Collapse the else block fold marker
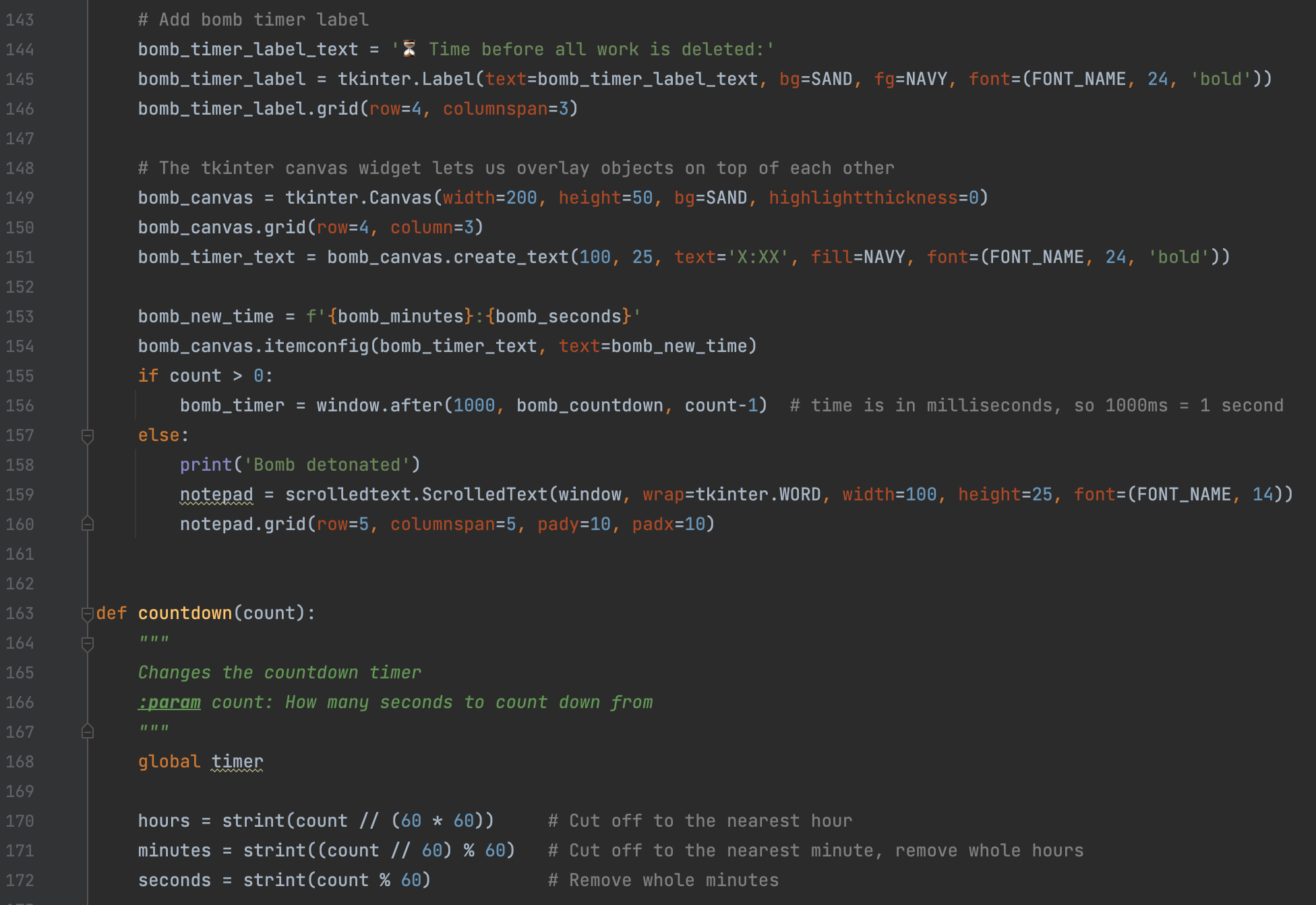1316x905 pixels. pyautogui.click(x=87, y=436)
